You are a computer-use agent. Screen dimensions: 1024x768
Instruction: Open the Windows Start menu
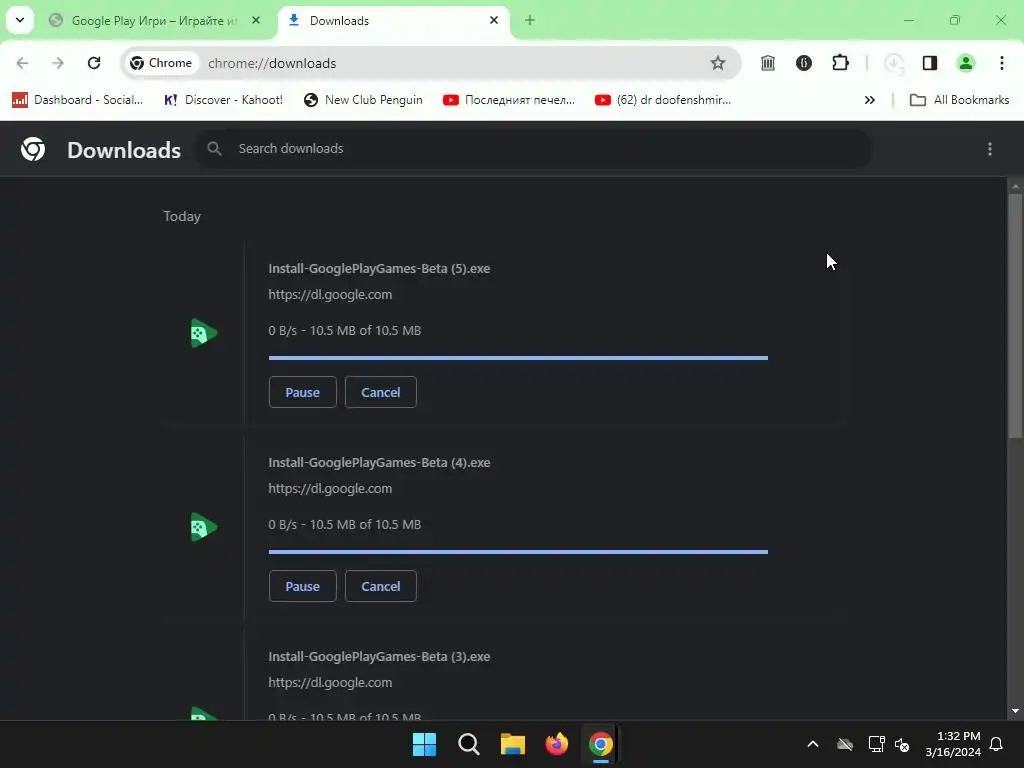424,744
